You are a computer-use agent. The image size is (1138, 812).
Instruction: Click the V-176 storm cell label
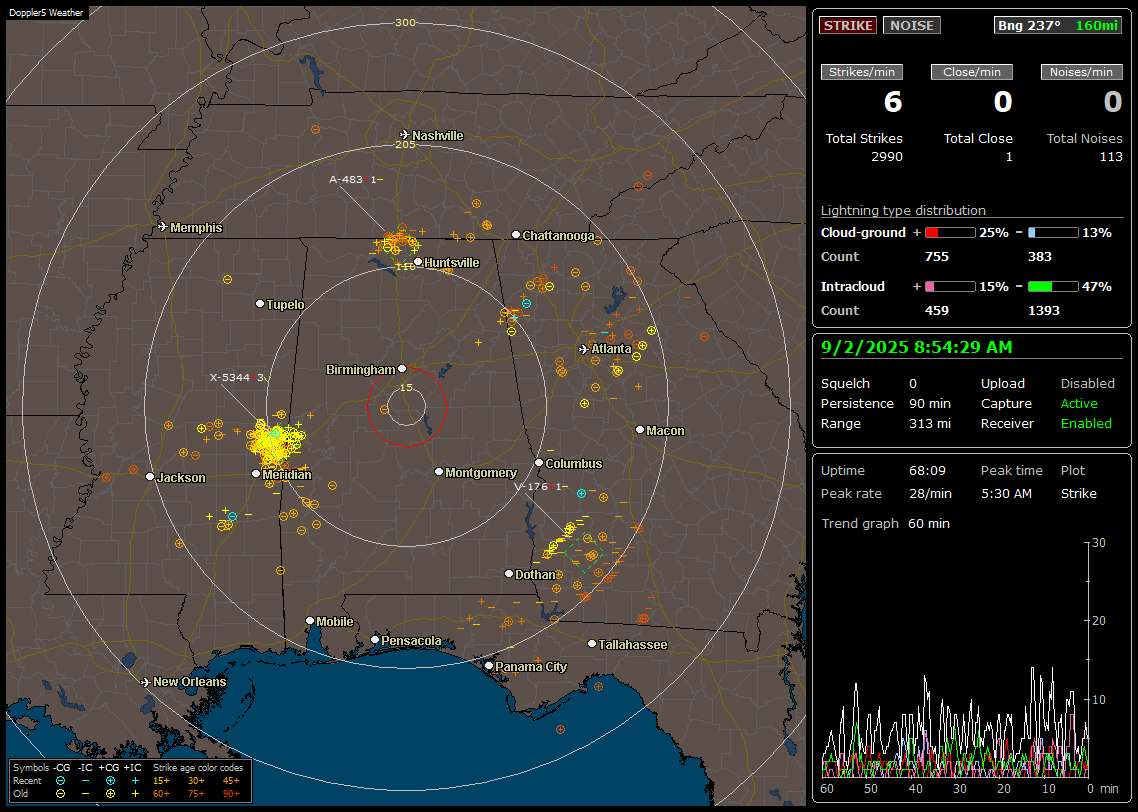(540, 486)
